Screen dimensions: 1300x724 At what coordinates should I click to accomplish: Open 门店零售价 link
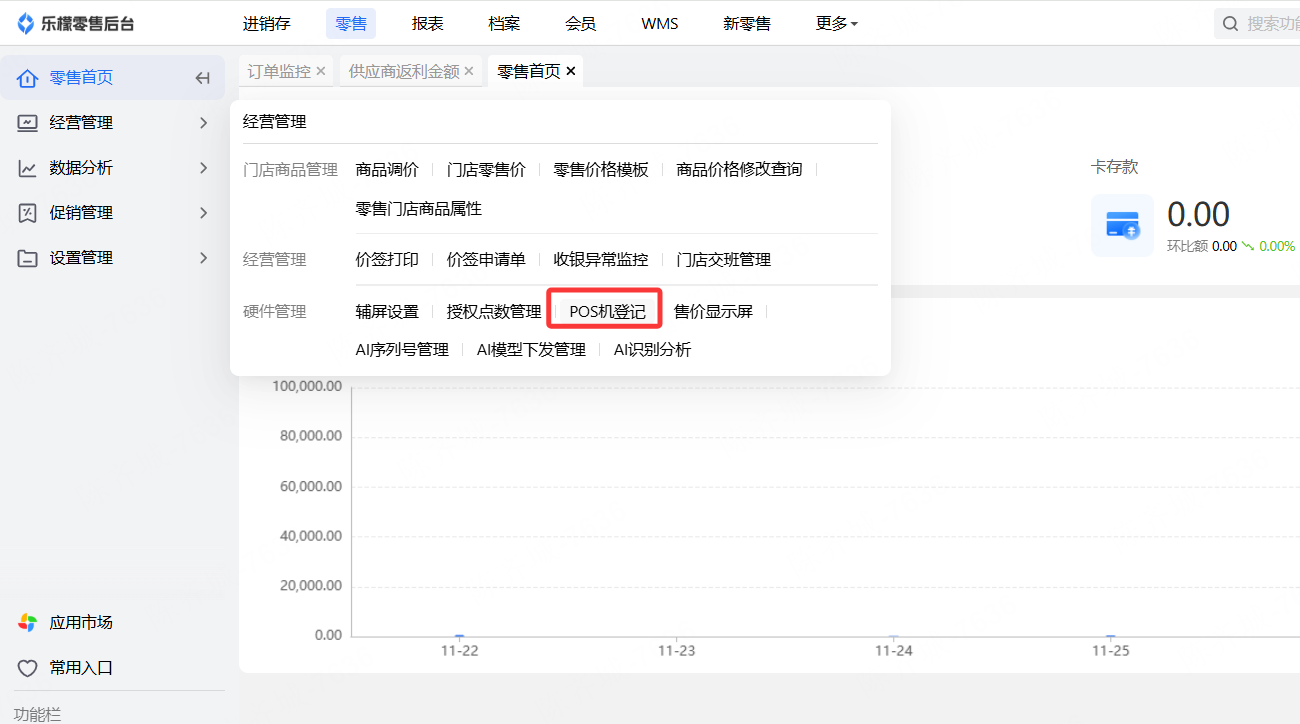coord(486,170)
